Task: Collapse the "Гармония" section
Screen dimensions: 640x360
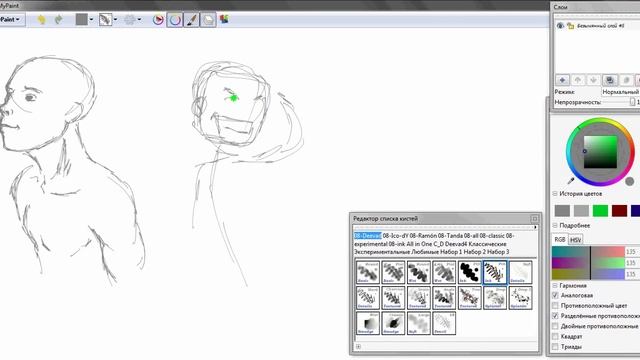Action: (555, 286)
